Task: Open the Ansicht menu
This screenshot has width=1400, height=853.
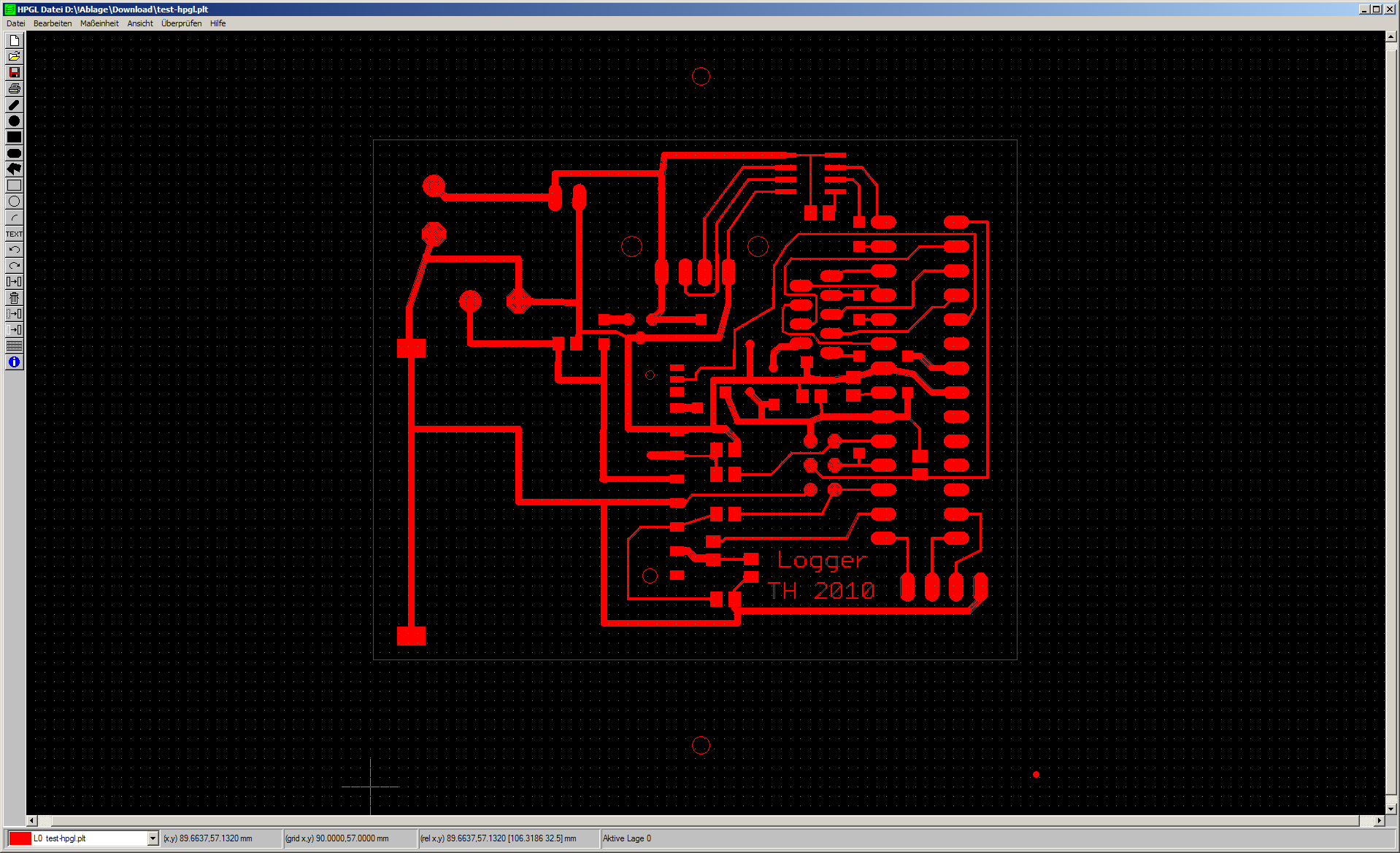Action: [140, 23]
